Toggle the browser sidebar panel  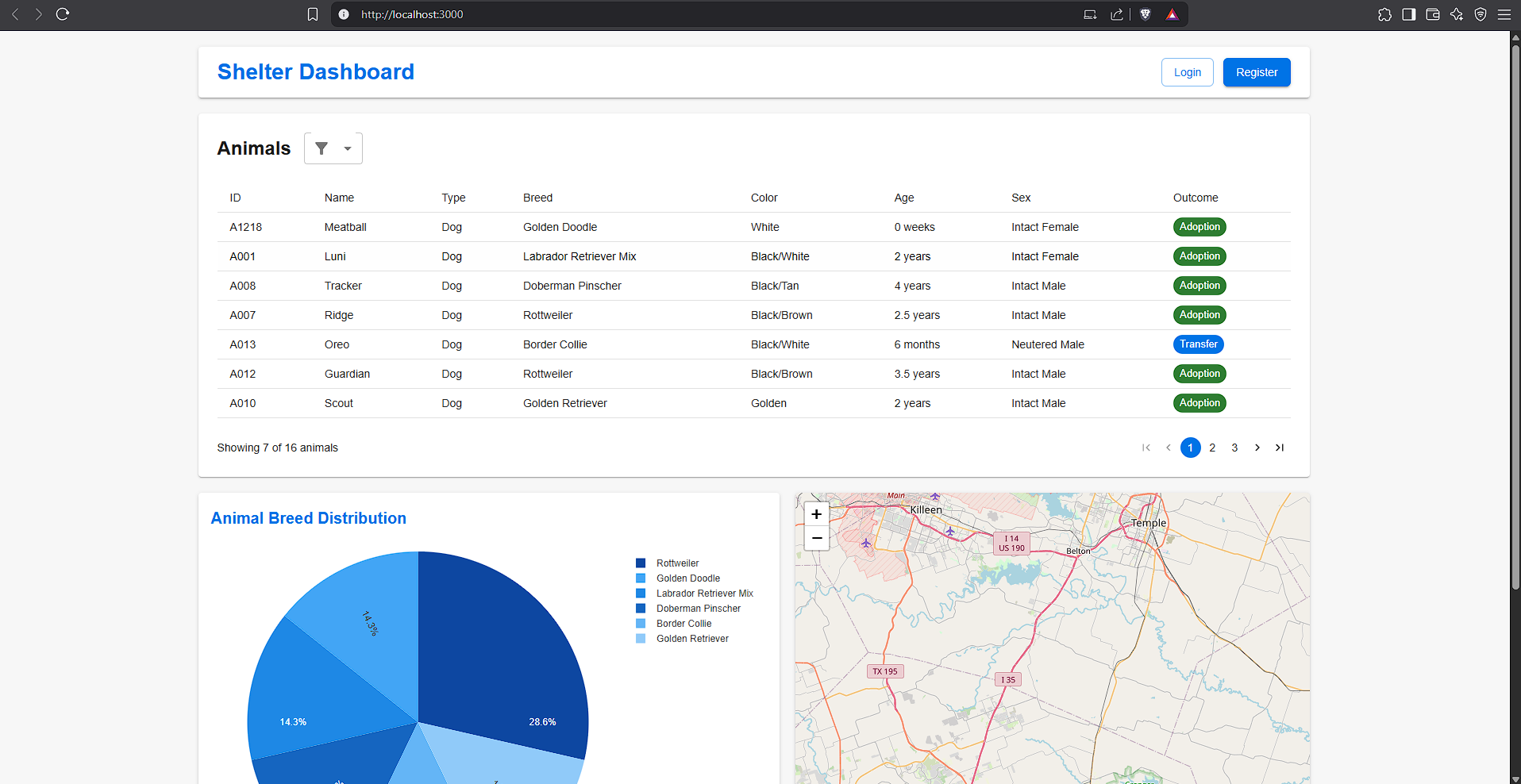[1409, 14]
